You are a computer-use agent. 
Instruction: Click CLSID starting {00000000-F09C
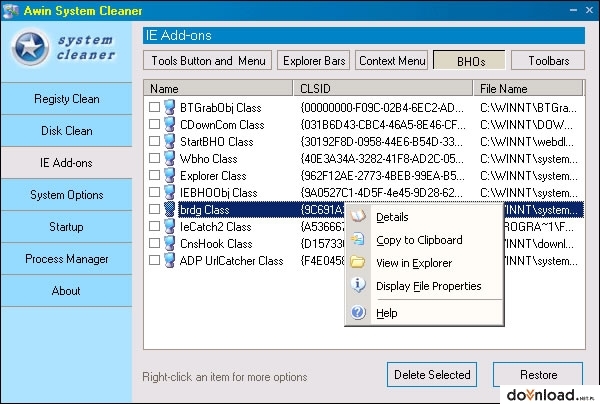(382, 108)
